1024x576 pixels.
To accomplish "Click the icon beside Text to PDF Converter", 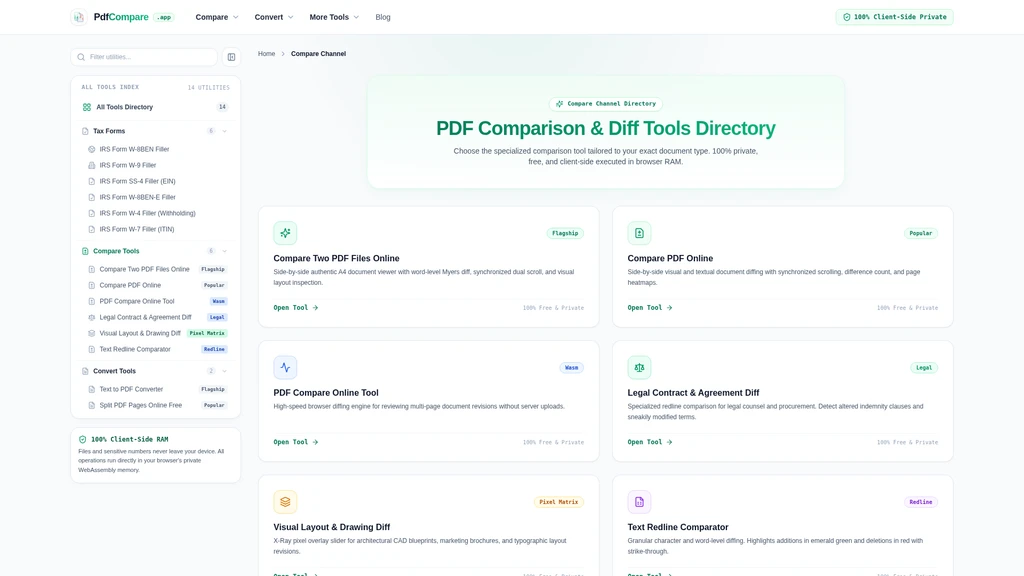I will 91,389.
